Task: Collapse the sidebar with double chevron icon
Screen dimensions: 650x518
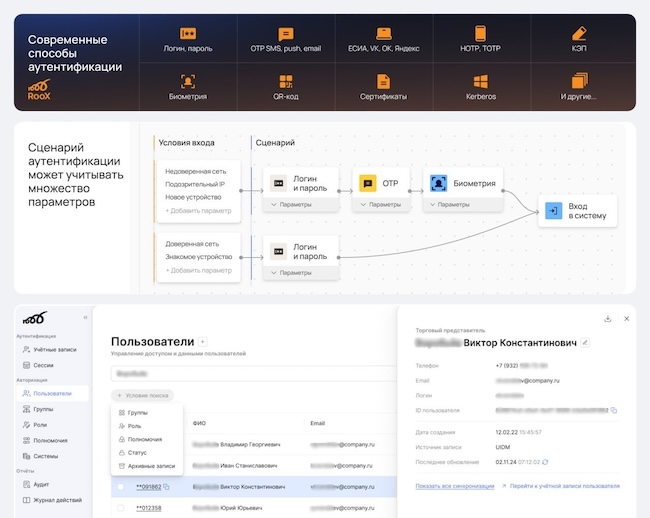Action: point(85,317)
